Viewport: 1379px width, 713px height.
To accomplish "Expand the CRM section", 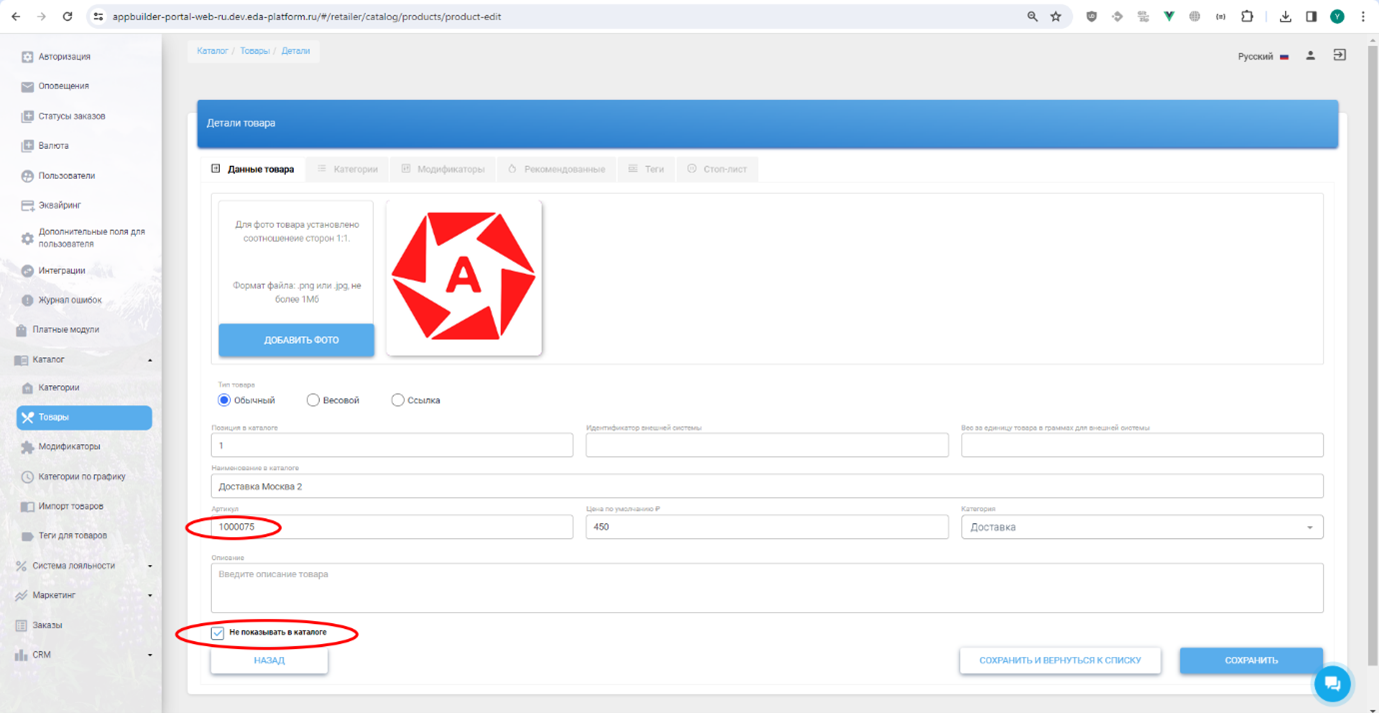I will 84,655.
